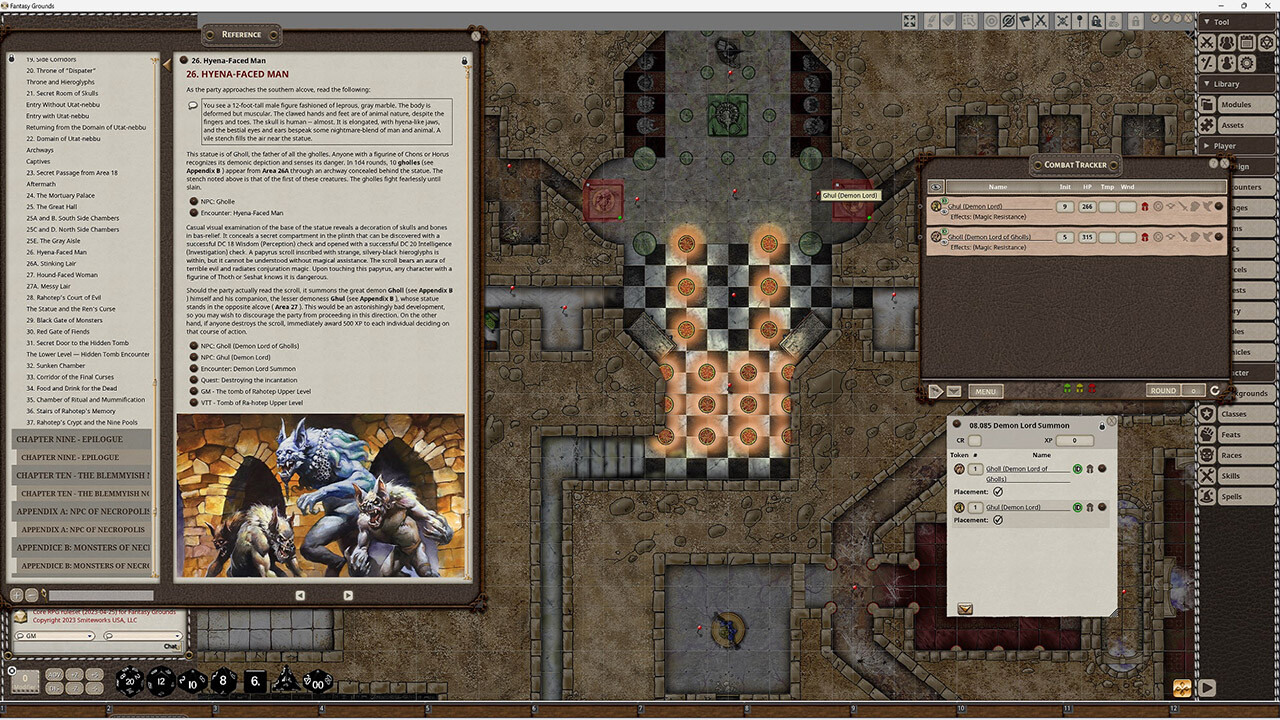Uncheck Placement for Ghul in Demon Lord Summon

[997, 520]
